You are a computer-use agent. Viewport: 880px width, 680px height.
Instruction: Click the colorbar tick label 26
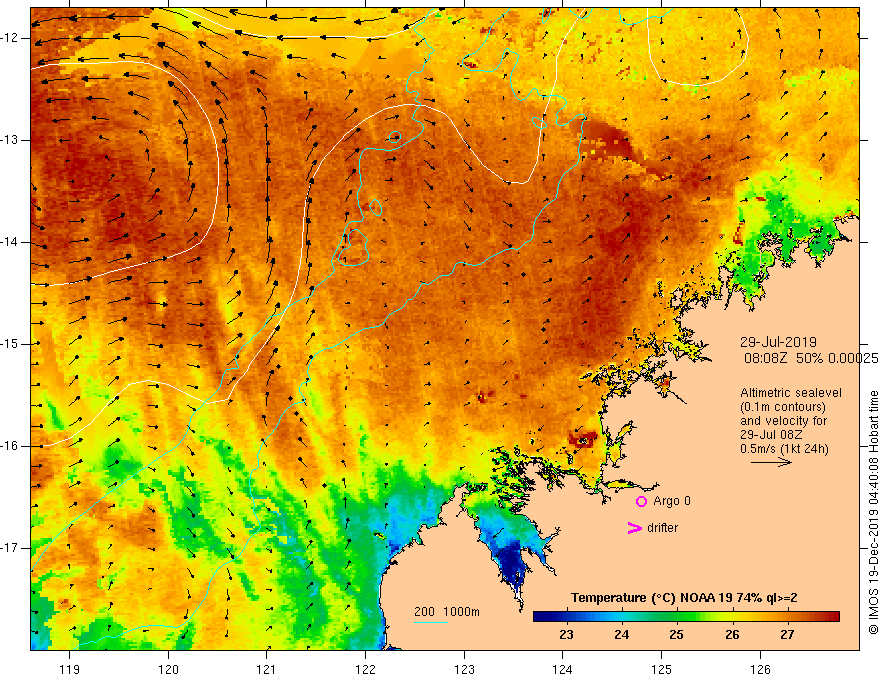tap(732, 635)
